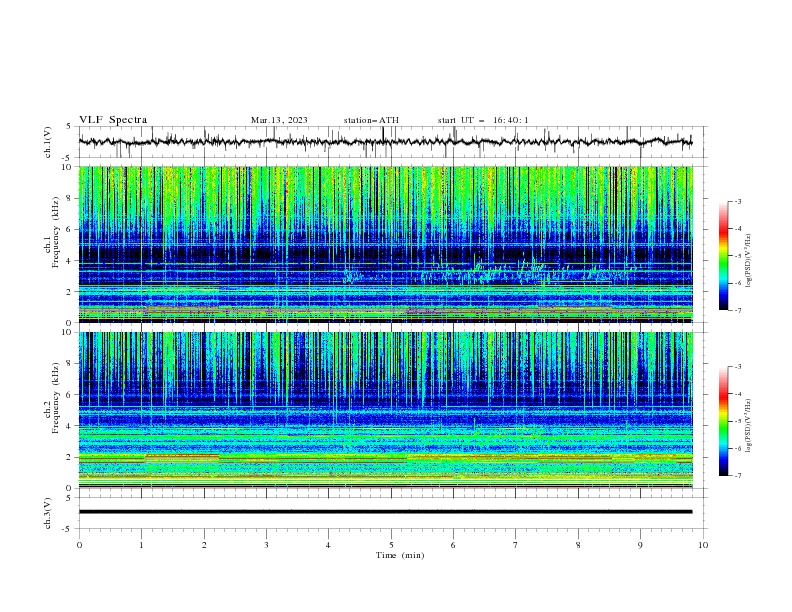Click the ch.1 colorbar "log(PSD)(V²/Hz)" label
This screenshot has height=612, width=792.
pos(749,261)
